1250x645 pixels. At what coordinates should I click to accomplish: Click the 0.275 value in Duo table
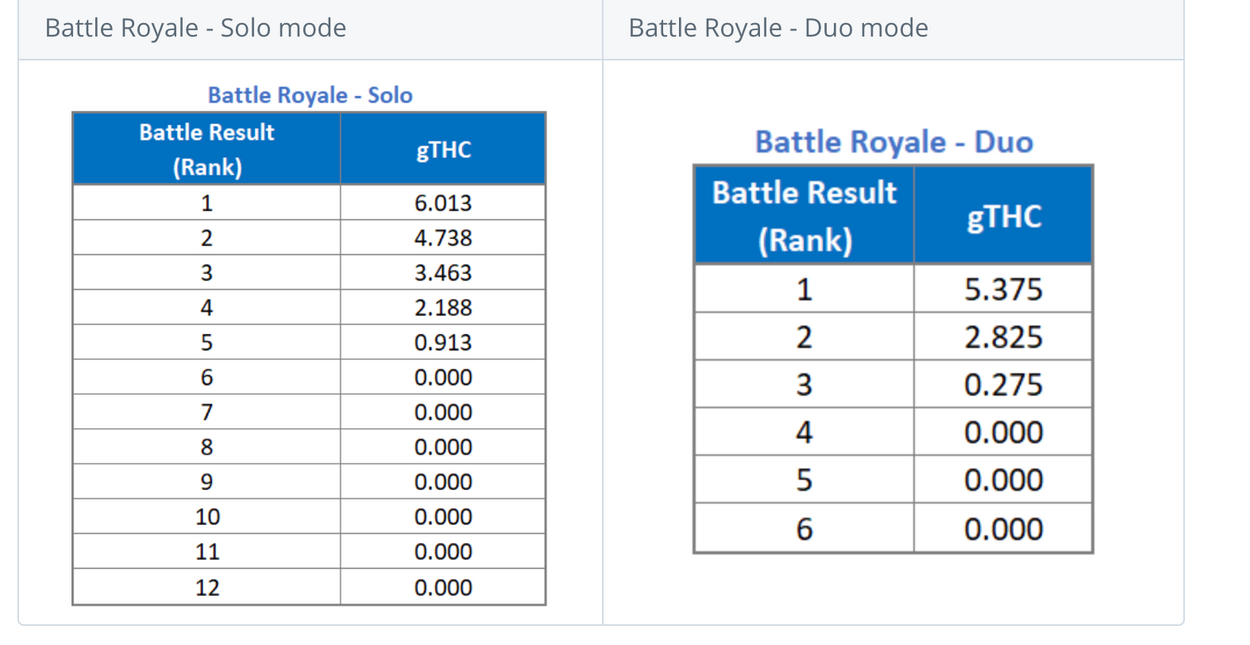pyautogui.click(x=1003, y=385)
